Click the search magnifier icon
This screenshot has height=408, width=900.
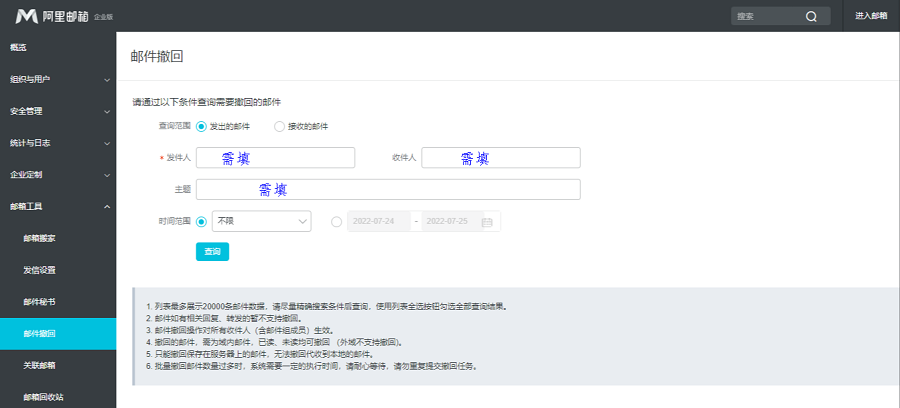pos(811,17)
